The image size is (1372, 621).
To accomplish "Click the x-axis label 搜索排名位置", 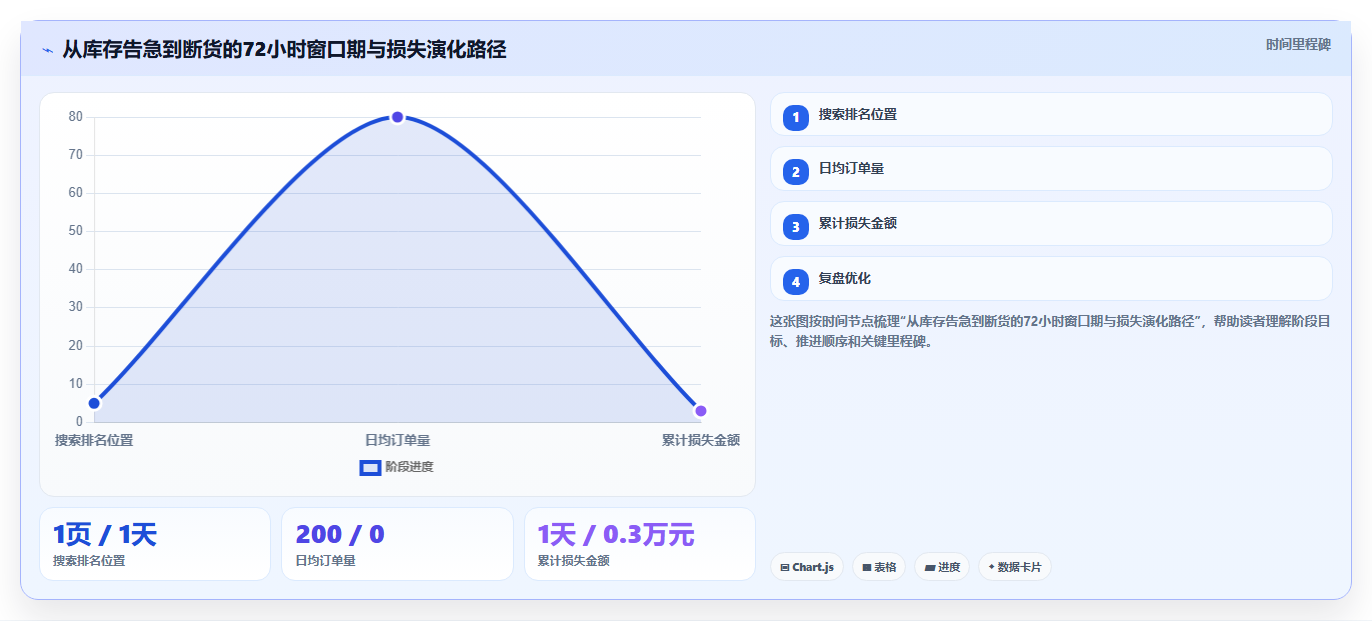I will tap(94, 440).
